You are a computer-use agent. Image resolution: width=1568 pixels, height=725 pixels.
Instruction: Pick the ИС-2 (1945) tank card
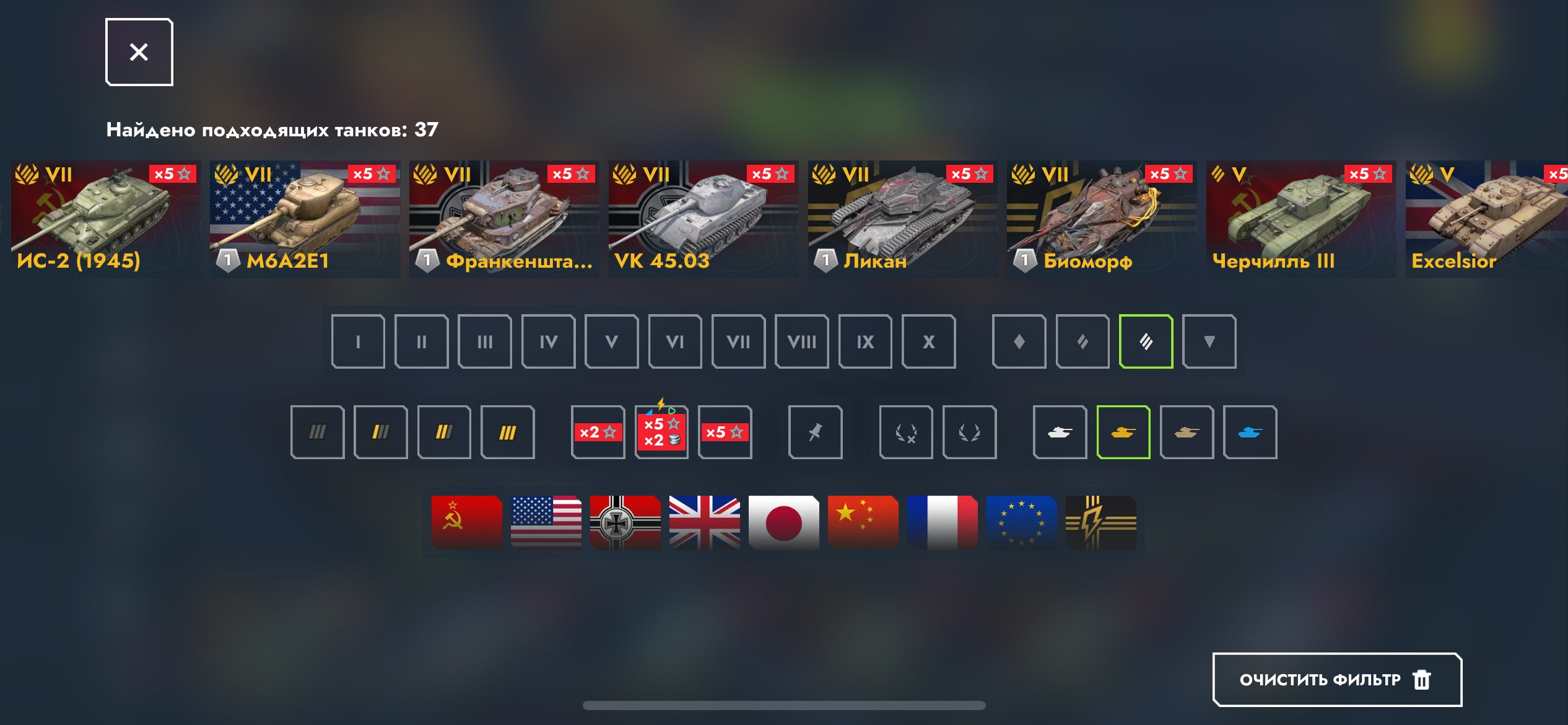pos(106,219)
